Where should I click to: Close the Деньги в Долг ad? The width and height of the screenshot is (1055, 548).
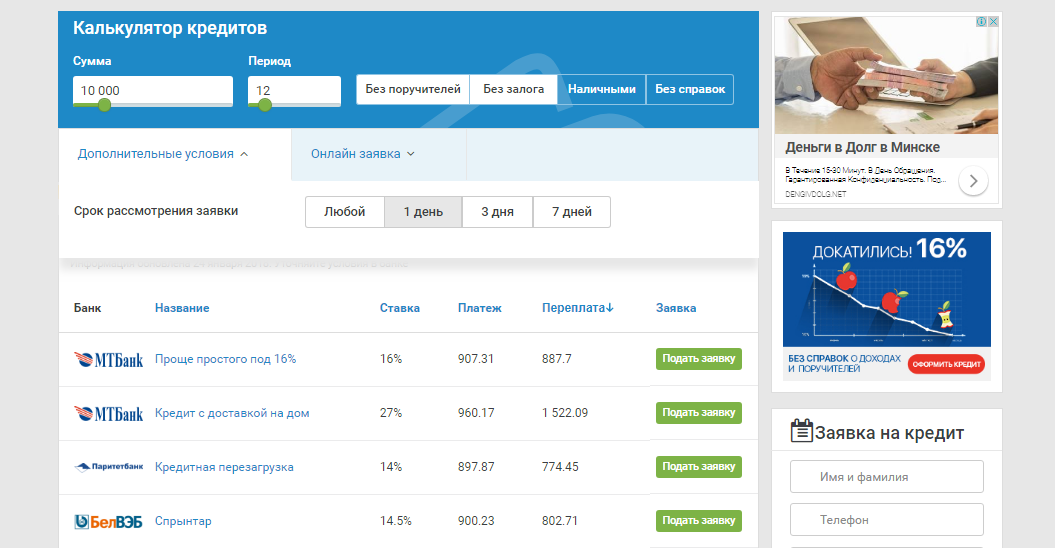pos(993,22)
